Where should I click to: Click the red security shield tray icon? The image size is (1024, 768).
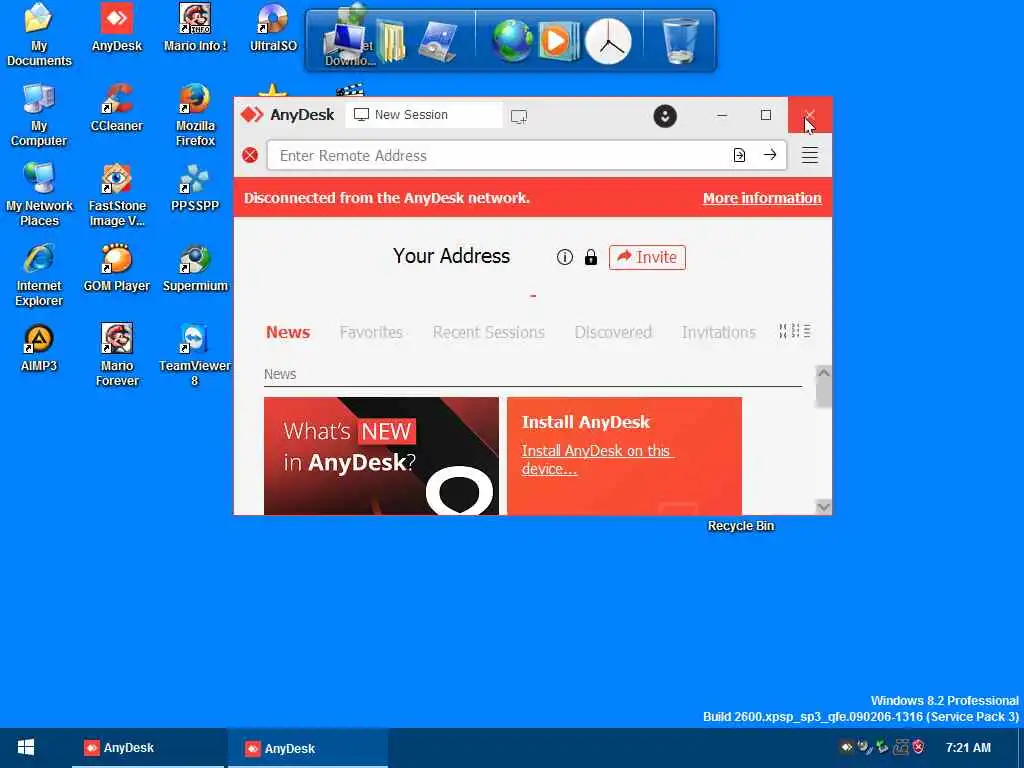pyautogui.click(x=918, y=746)
